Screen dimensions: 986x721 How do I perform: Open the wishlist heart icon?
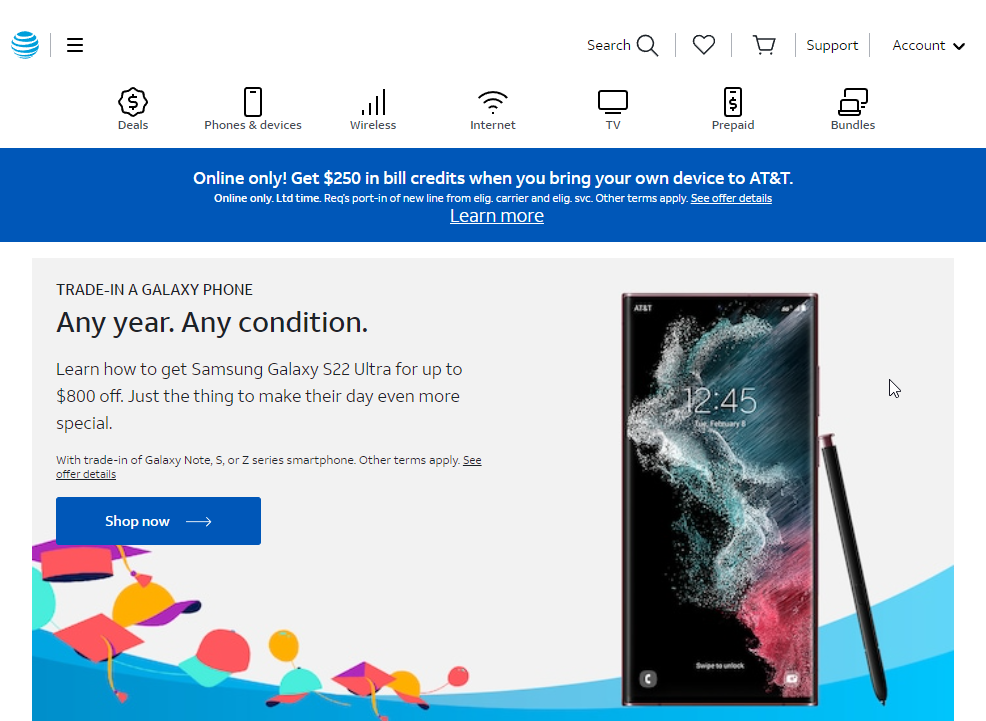(704, 45)
